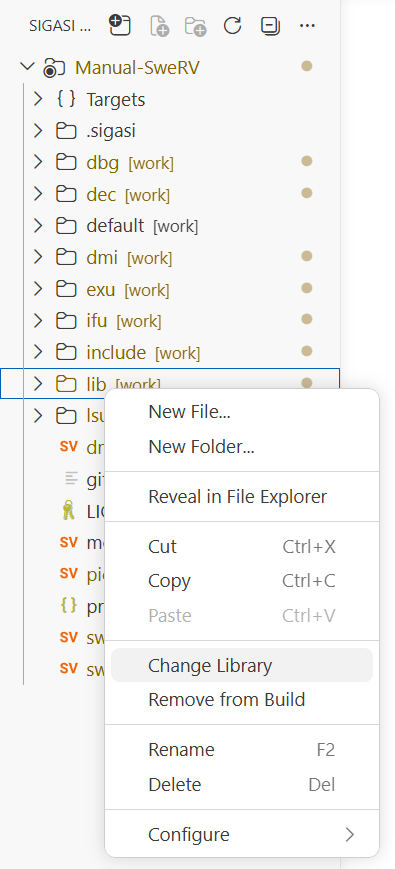
Task: Open the Configure submenu
Action: [x=242, y=834]
